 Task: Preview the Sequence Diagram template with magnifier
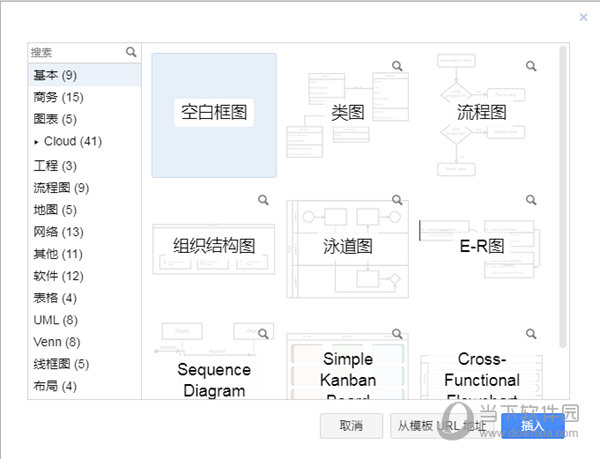(x=263, y=334)
